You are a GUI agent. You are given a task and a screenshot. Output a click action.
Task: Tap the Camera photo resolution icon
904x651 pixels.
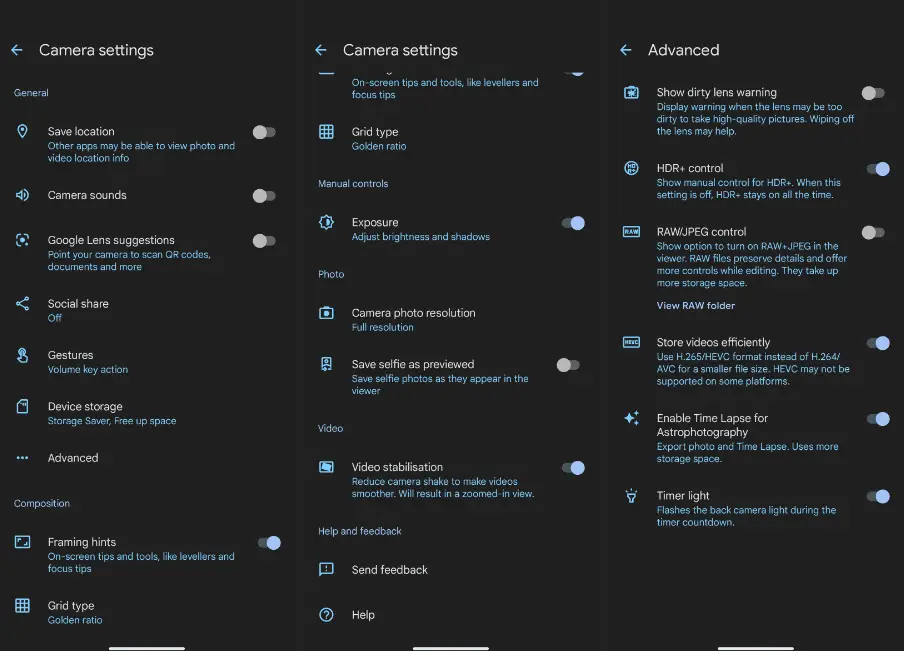point(326,313)
